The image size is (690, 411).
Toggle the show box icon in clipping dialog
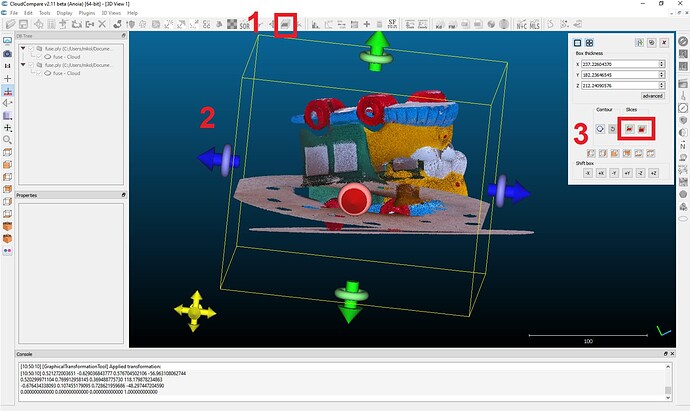coord(577,43)
